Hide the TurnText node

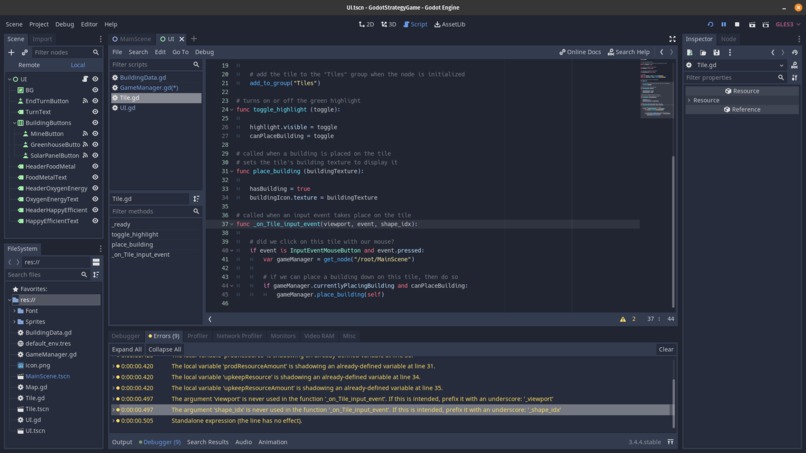click(95, 112)
